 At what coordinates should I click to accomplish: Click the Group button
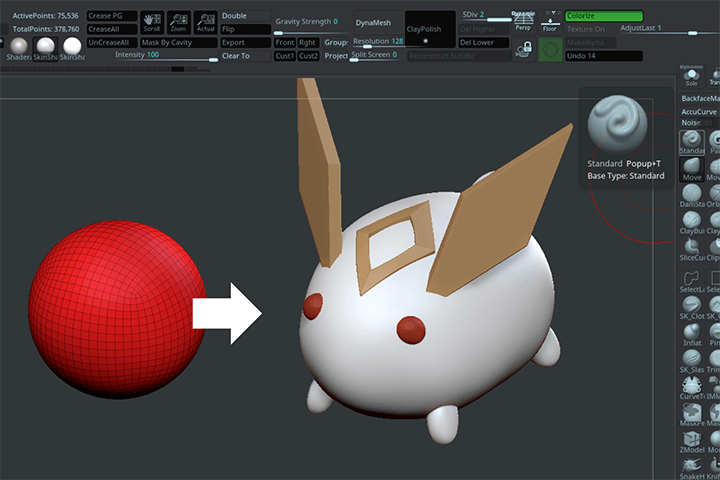(x=336, y=42)
